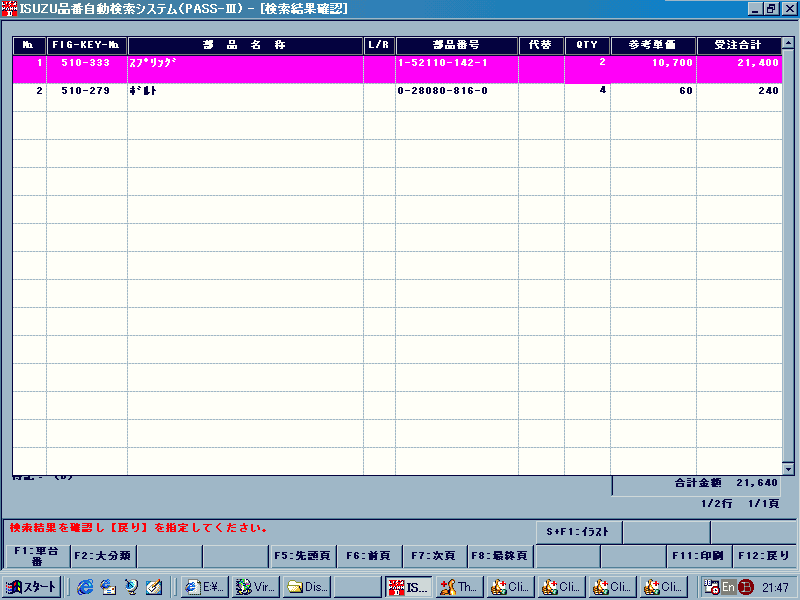Click the scroll down arrow of results table
The height and width of the screenshot is (600, 800).
(788, 469)
